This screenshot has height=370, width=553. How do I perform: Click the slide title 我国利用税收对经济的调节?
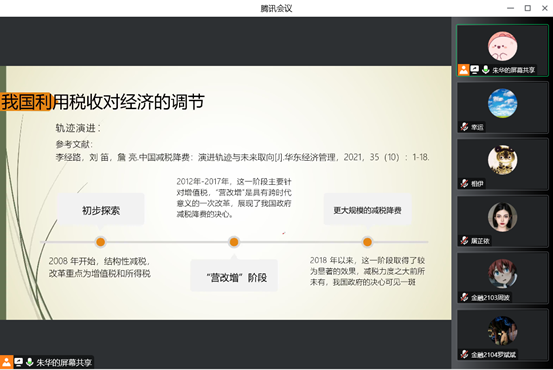(x=103, y=102)
